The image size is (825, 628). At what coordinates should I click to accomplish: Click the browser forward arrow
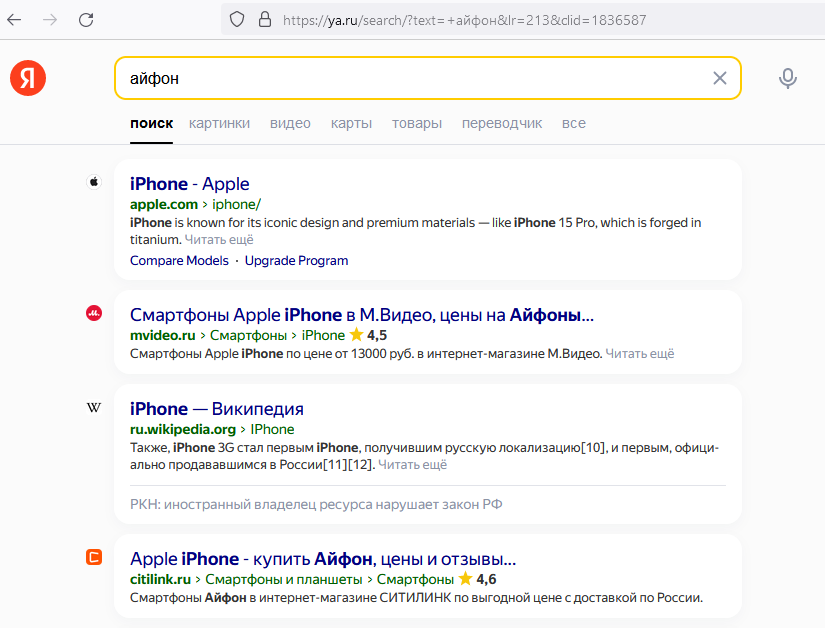point(50,20)
